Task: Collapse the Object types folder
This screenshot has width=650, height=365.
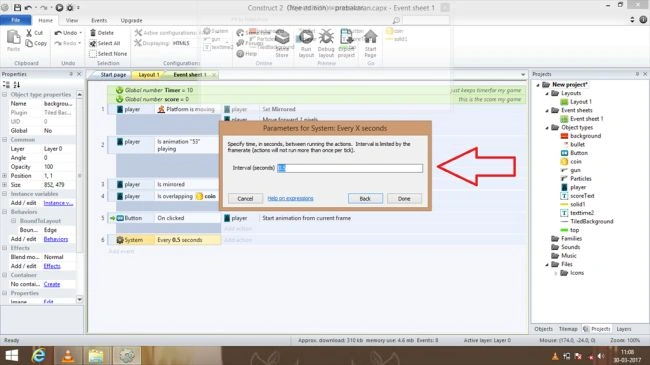Action: tap(547, 128)
